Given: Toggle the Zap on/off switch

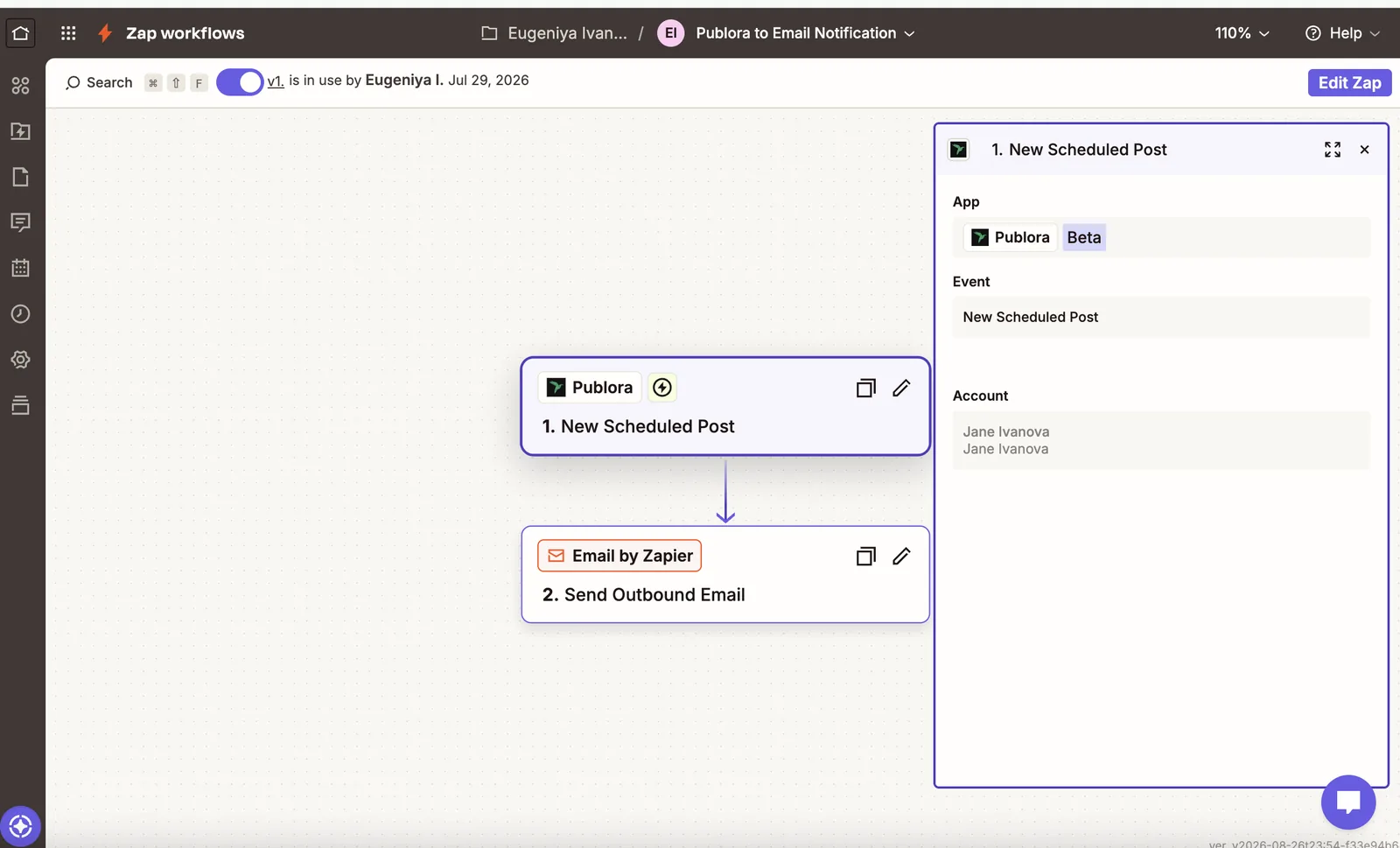Looking at the screenshot, I should point(240,82).
